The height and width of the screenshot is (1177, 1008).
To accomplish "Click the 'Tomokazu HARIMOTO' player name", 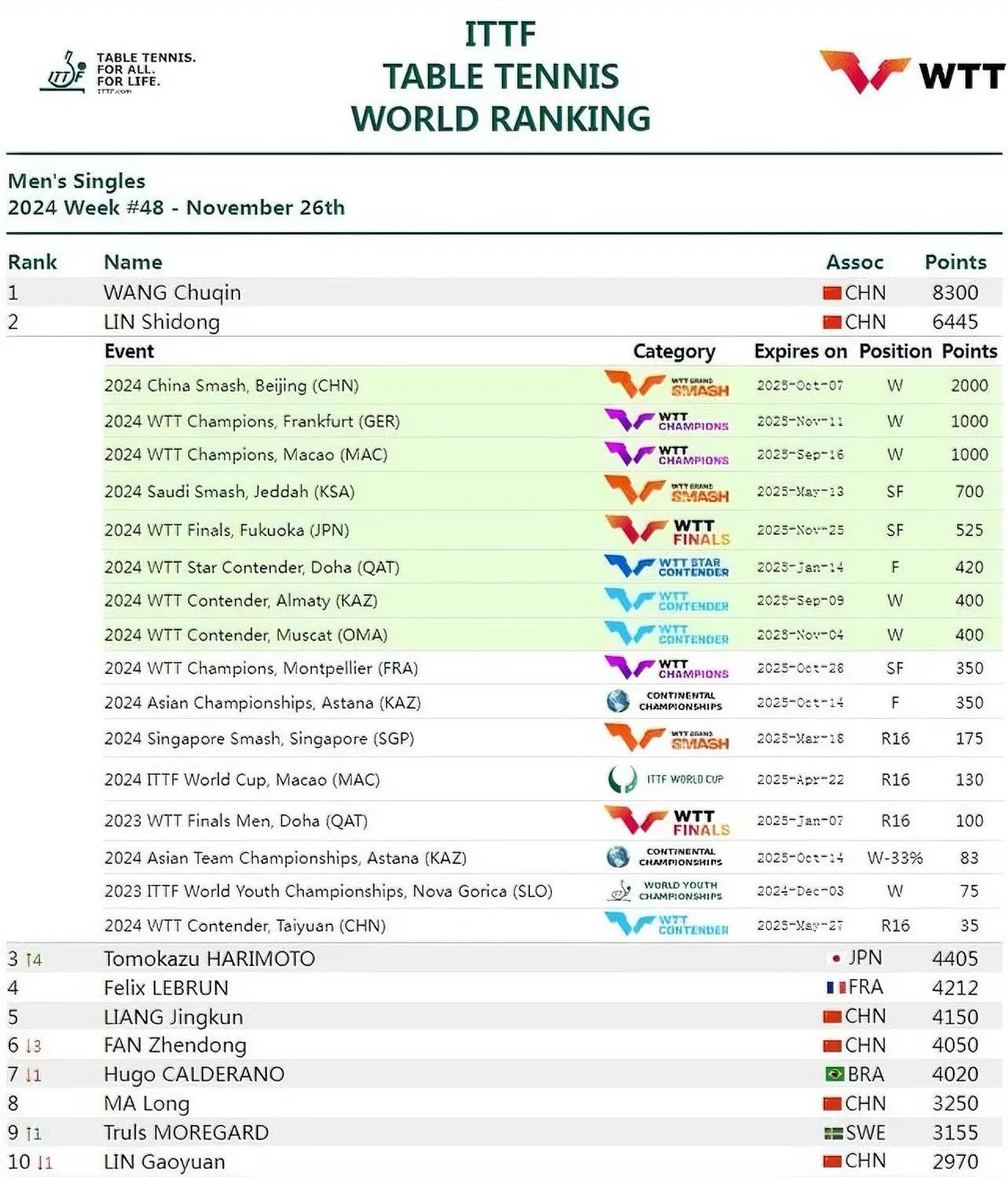I will click(x=209, y=959).
